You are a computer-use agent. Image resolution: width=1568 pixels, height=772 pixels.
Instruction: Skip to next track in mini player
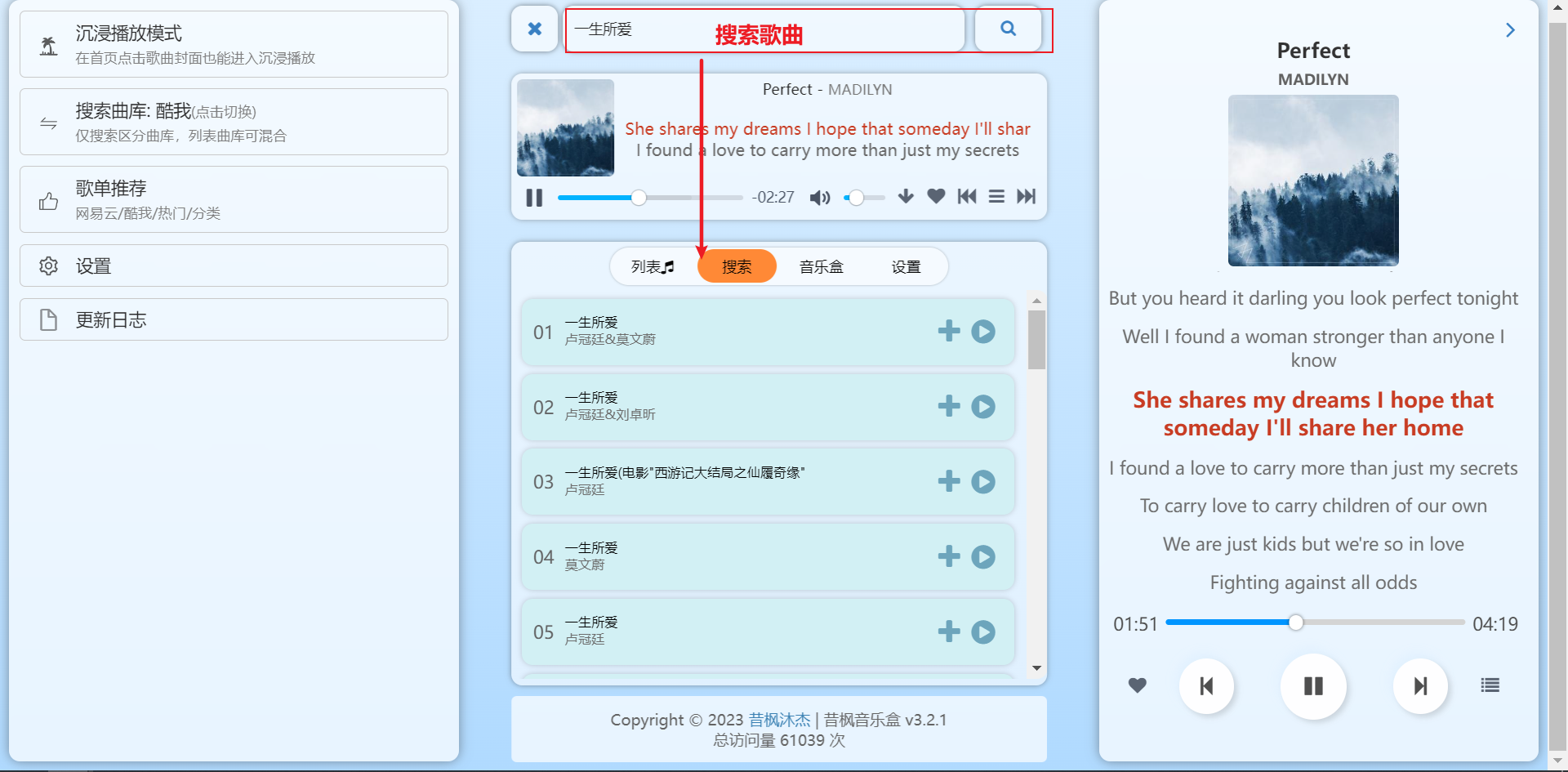click(1026, 196)
